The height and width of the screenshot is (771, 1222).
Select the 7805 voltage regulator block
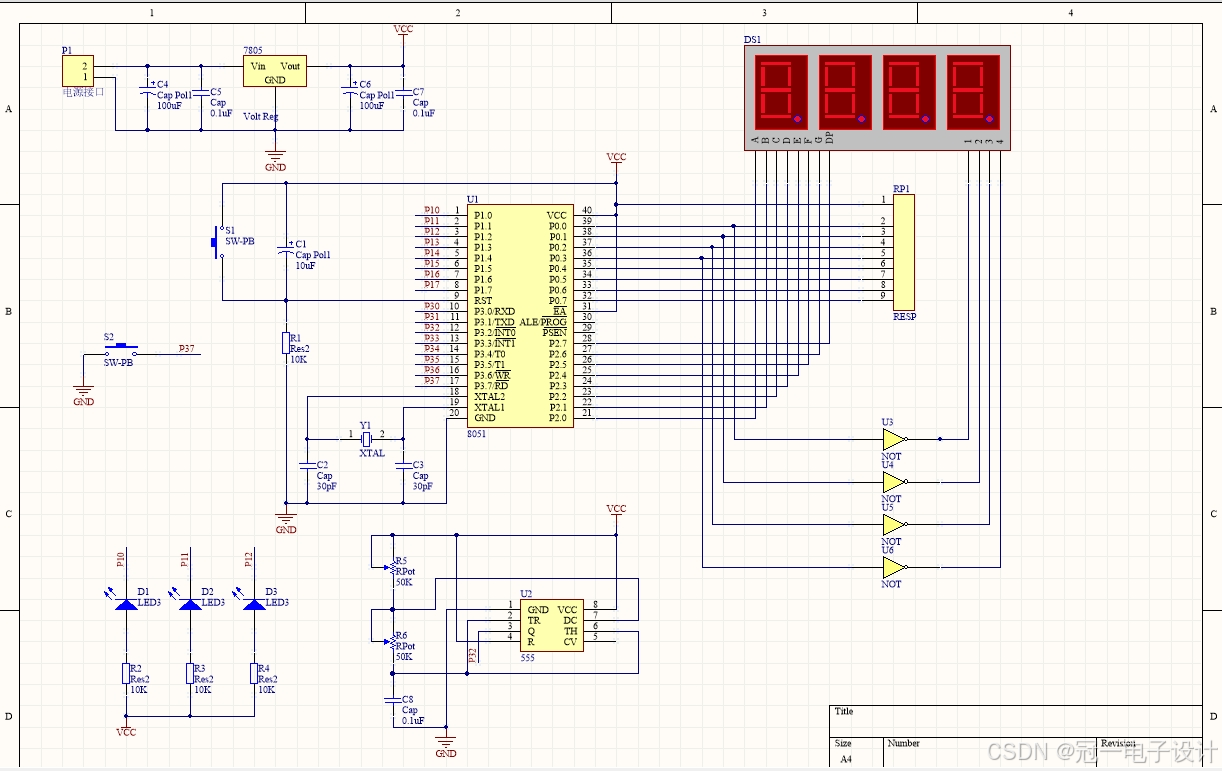click(275, 71)
